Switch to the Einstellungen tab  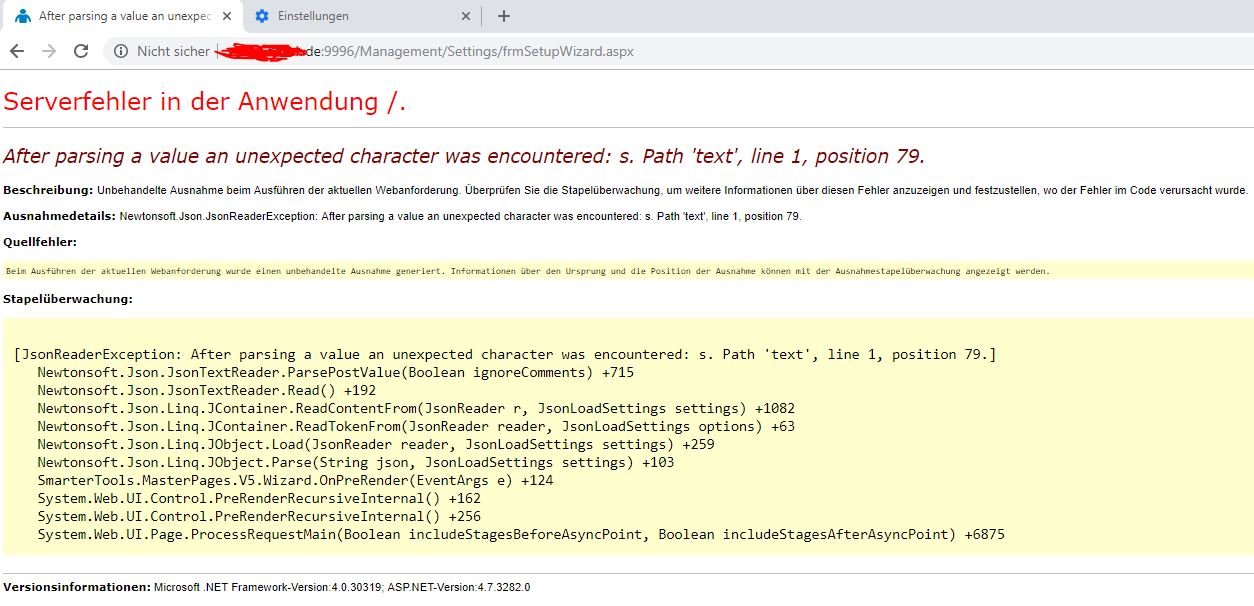(350, 16)
